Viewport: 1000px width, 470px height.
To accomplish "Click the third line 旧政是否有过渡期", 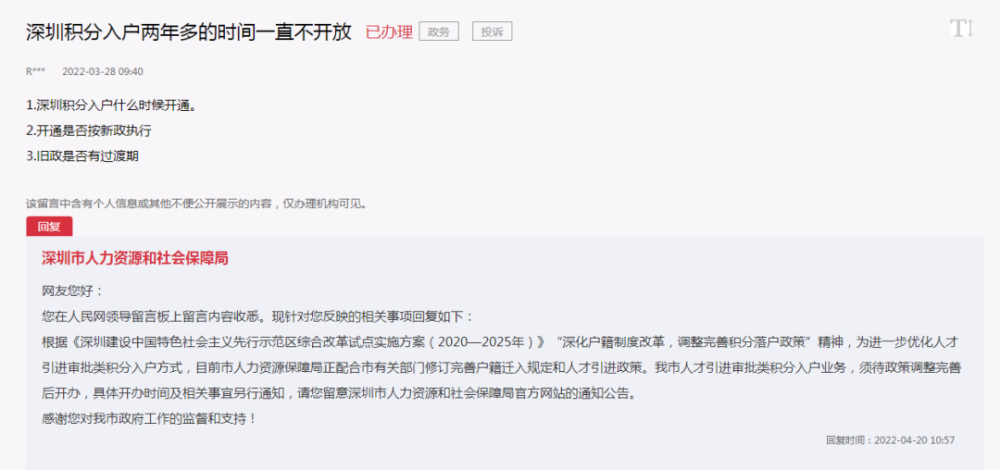I will (82, 156).
